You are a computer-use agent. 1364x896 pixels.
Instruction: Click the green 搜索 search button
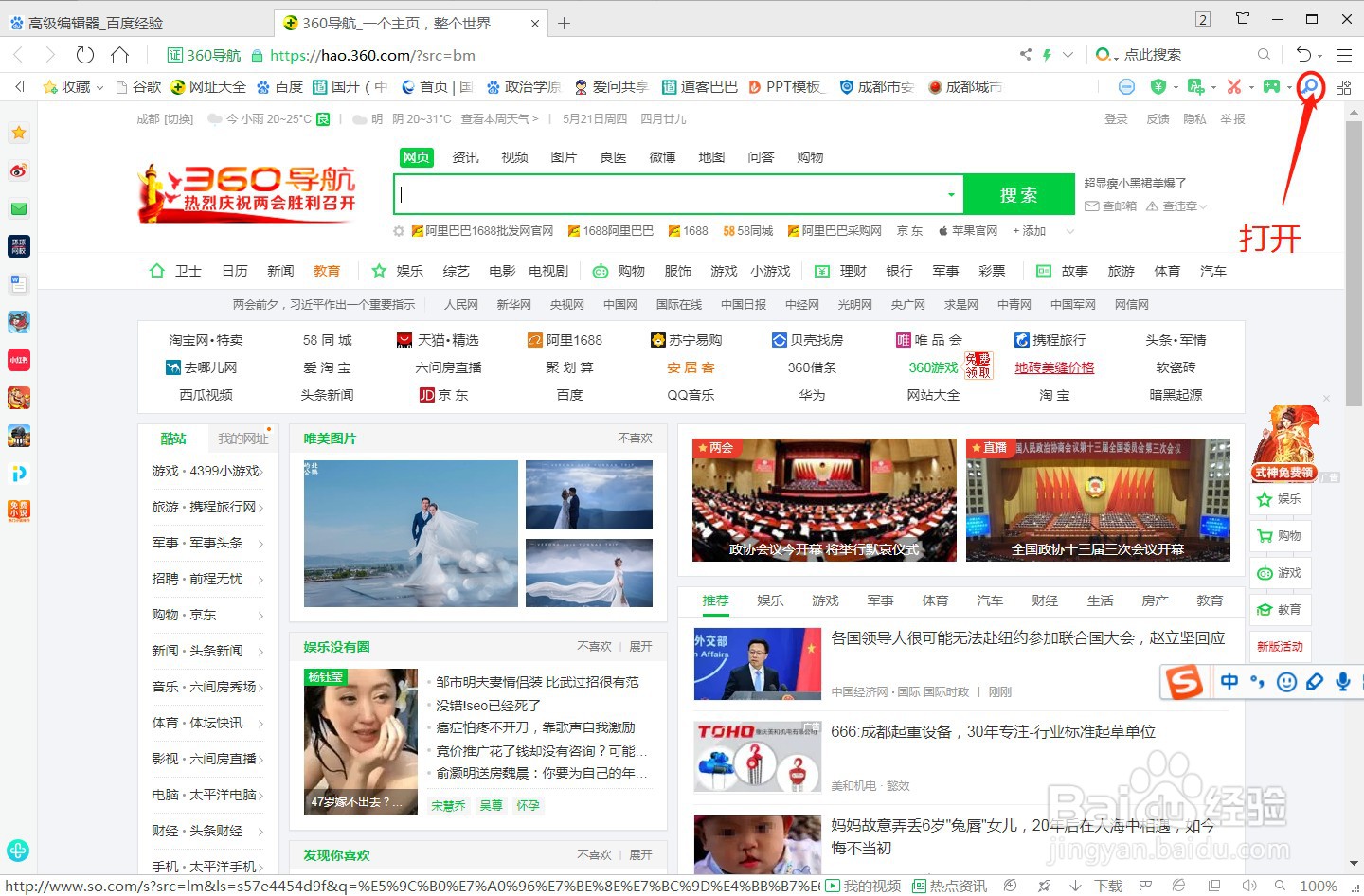click(1018, 193)
